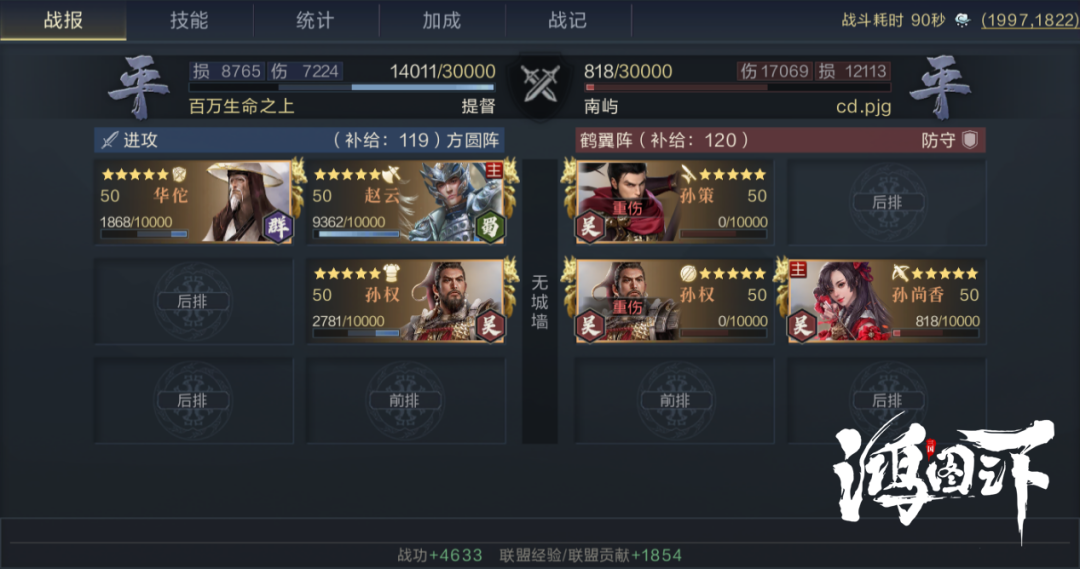
Task: Click the 蜀 faction badge on 赵云
Action: tap(490, 227)
